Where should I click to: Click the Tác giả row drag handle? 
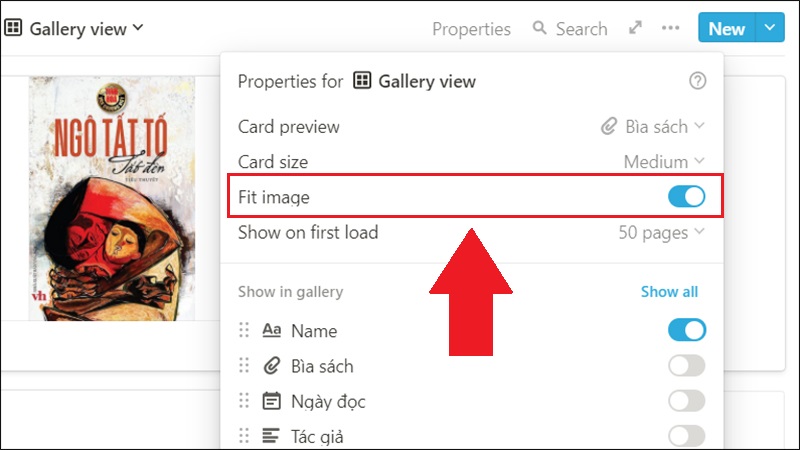[x=243, y=435]
